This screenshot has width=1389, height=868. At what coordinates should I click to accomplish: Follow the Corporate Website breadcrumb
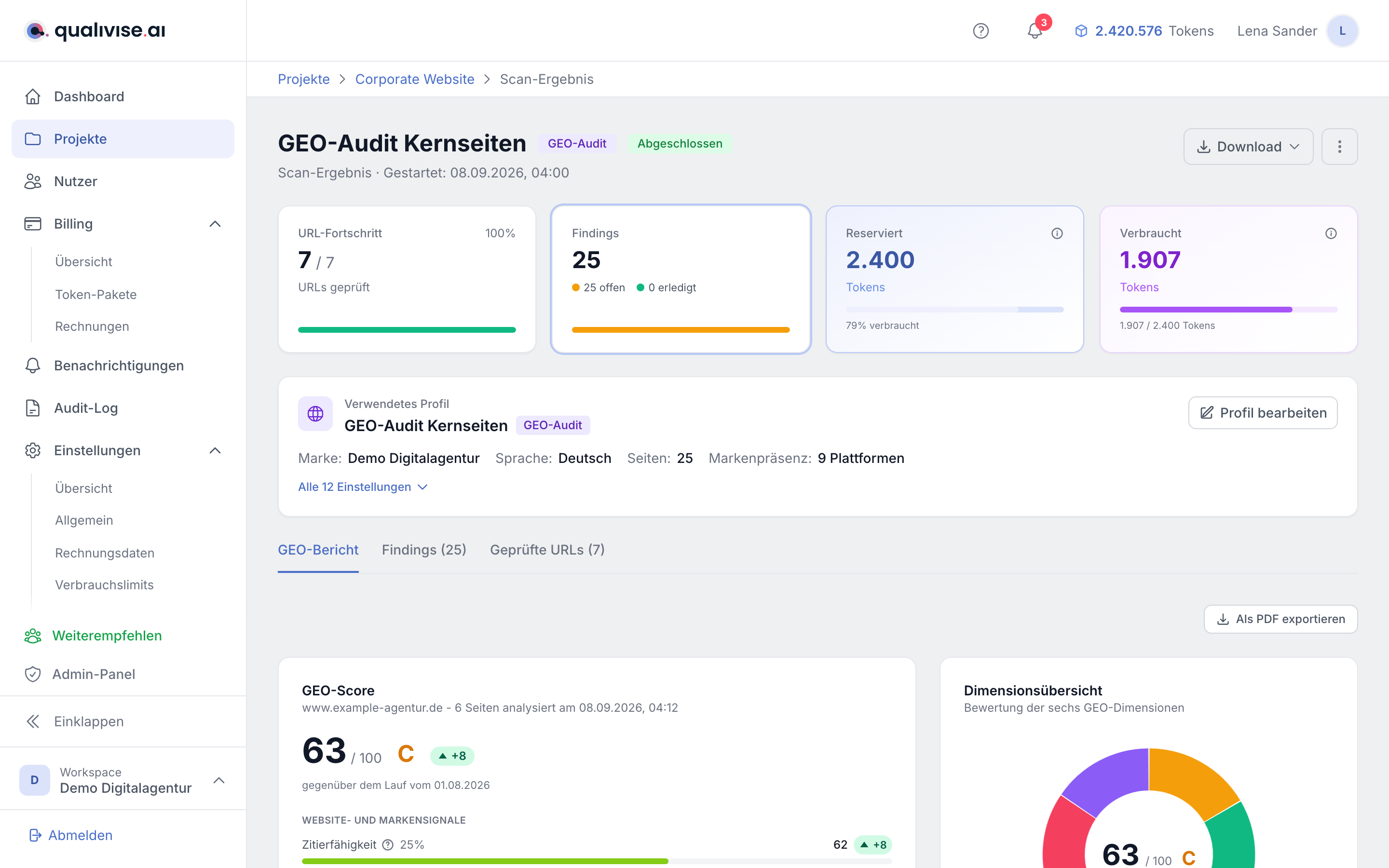(x=414, y=79)
